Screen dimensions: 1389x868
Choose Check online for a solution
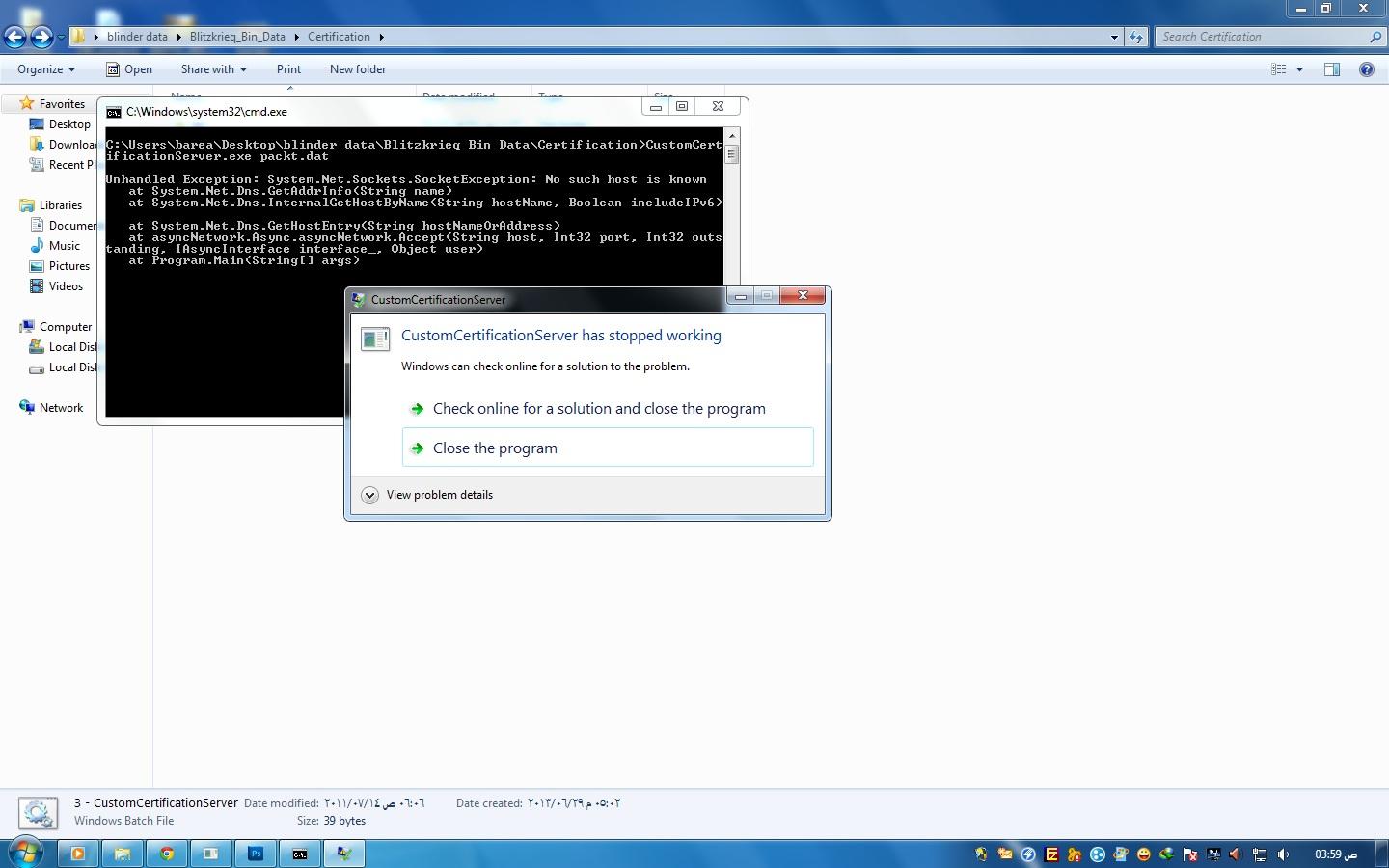608,409
